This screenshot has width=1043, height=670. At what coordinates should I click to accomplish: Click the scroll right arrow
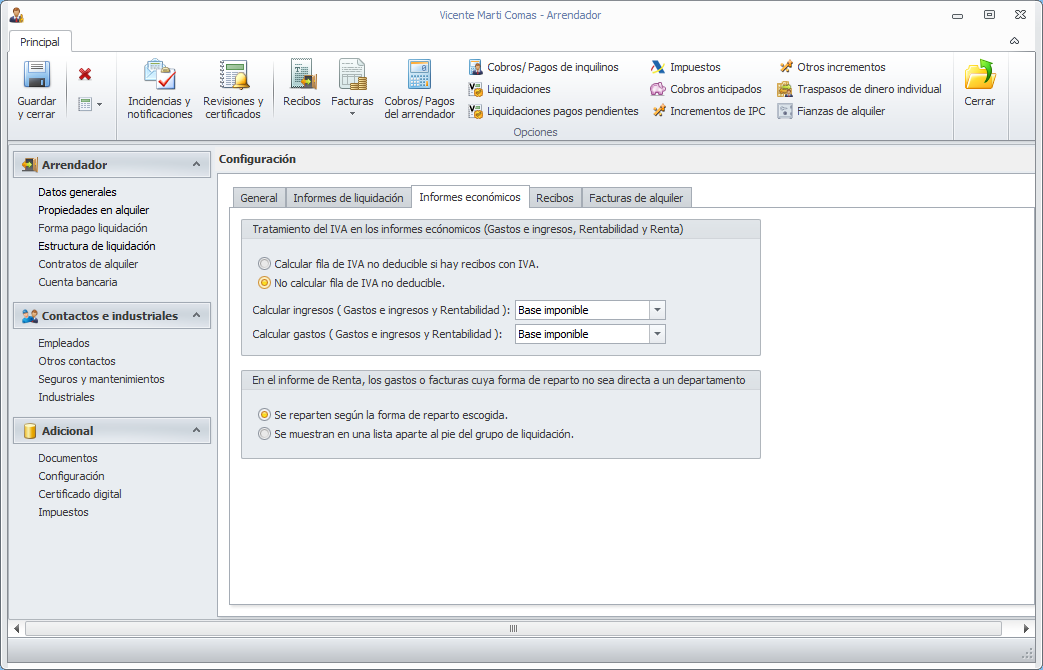click(1026, 628)
